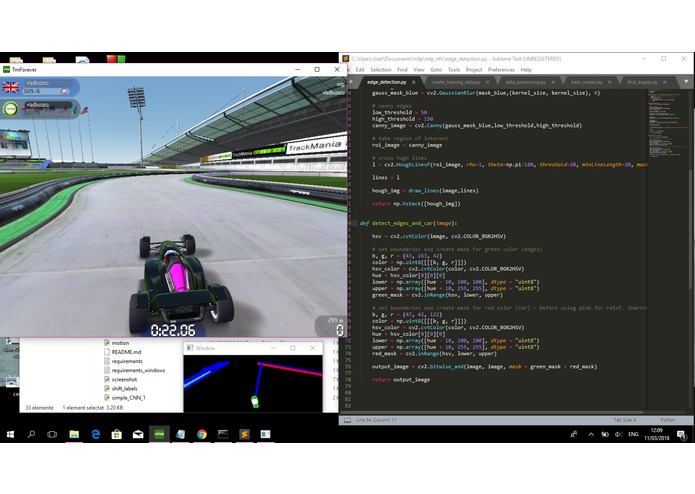
Task: Open the tab overflow dropdown arrow
Action: [686, 82]
